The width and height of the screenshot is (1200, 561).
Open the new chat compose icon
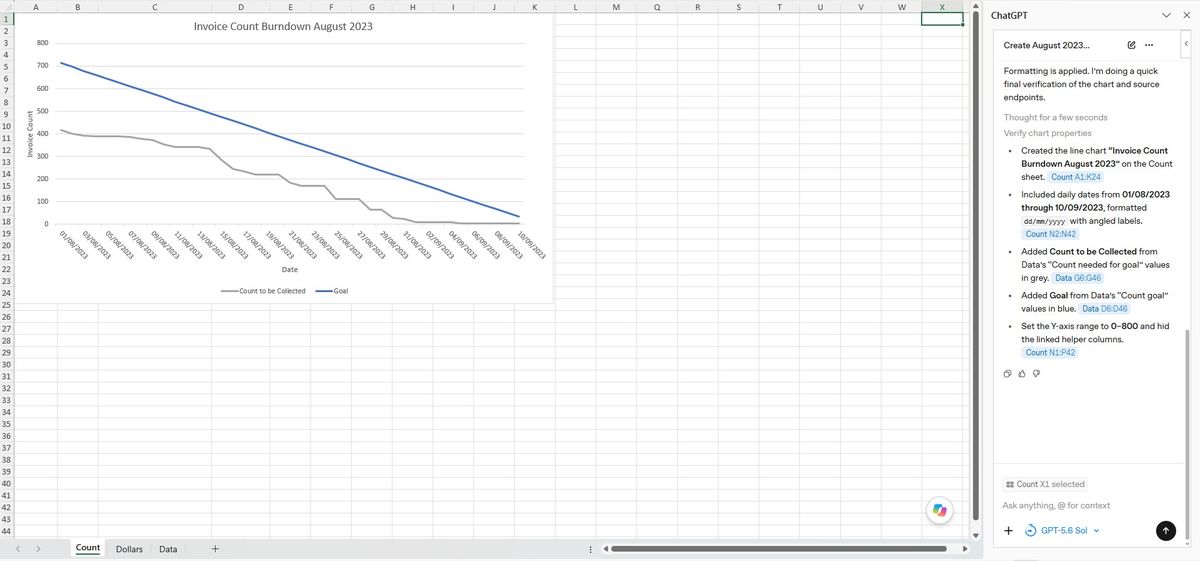1131,45
